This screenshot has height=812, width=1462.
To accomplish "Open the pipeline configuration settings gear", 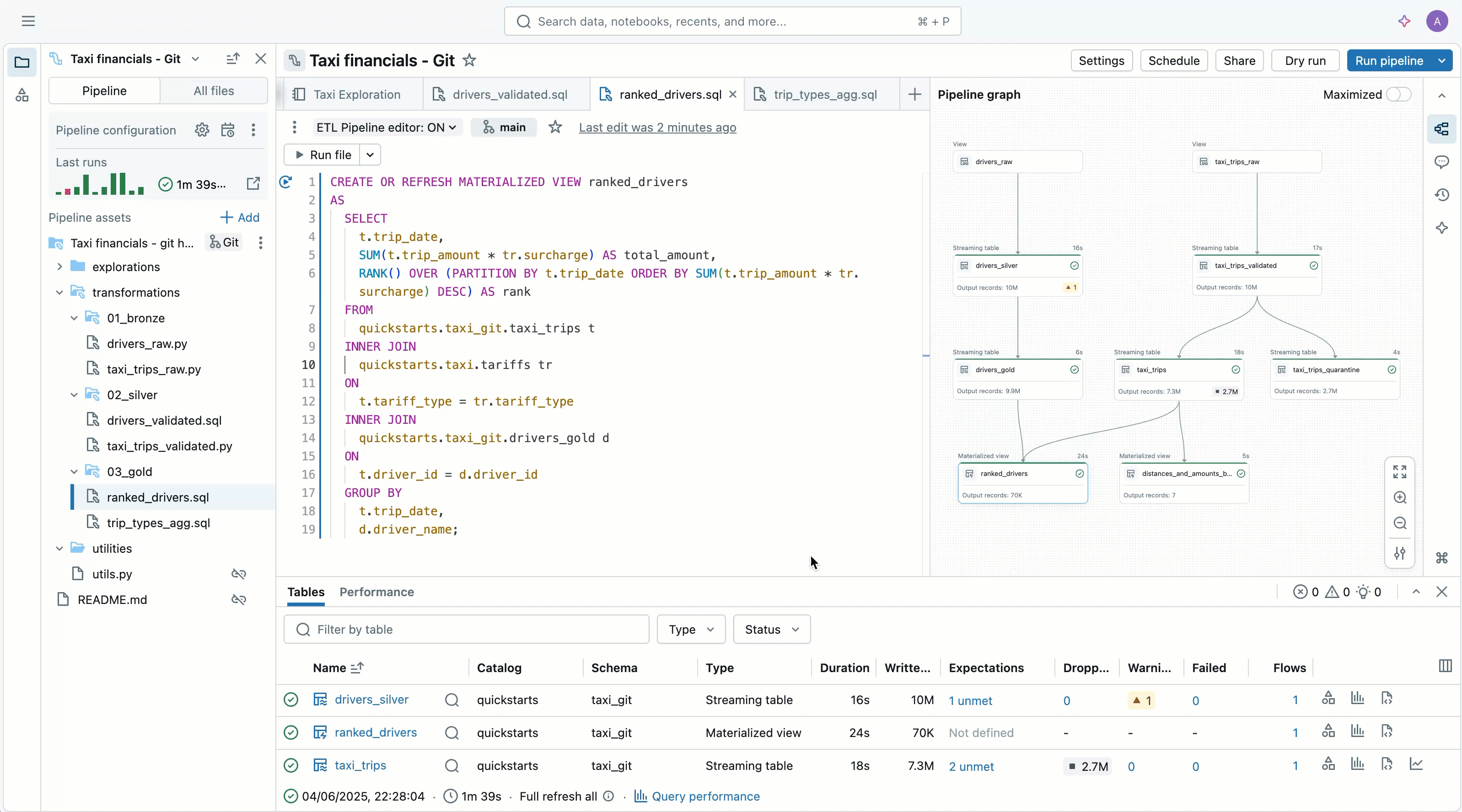I will [202, 130].
